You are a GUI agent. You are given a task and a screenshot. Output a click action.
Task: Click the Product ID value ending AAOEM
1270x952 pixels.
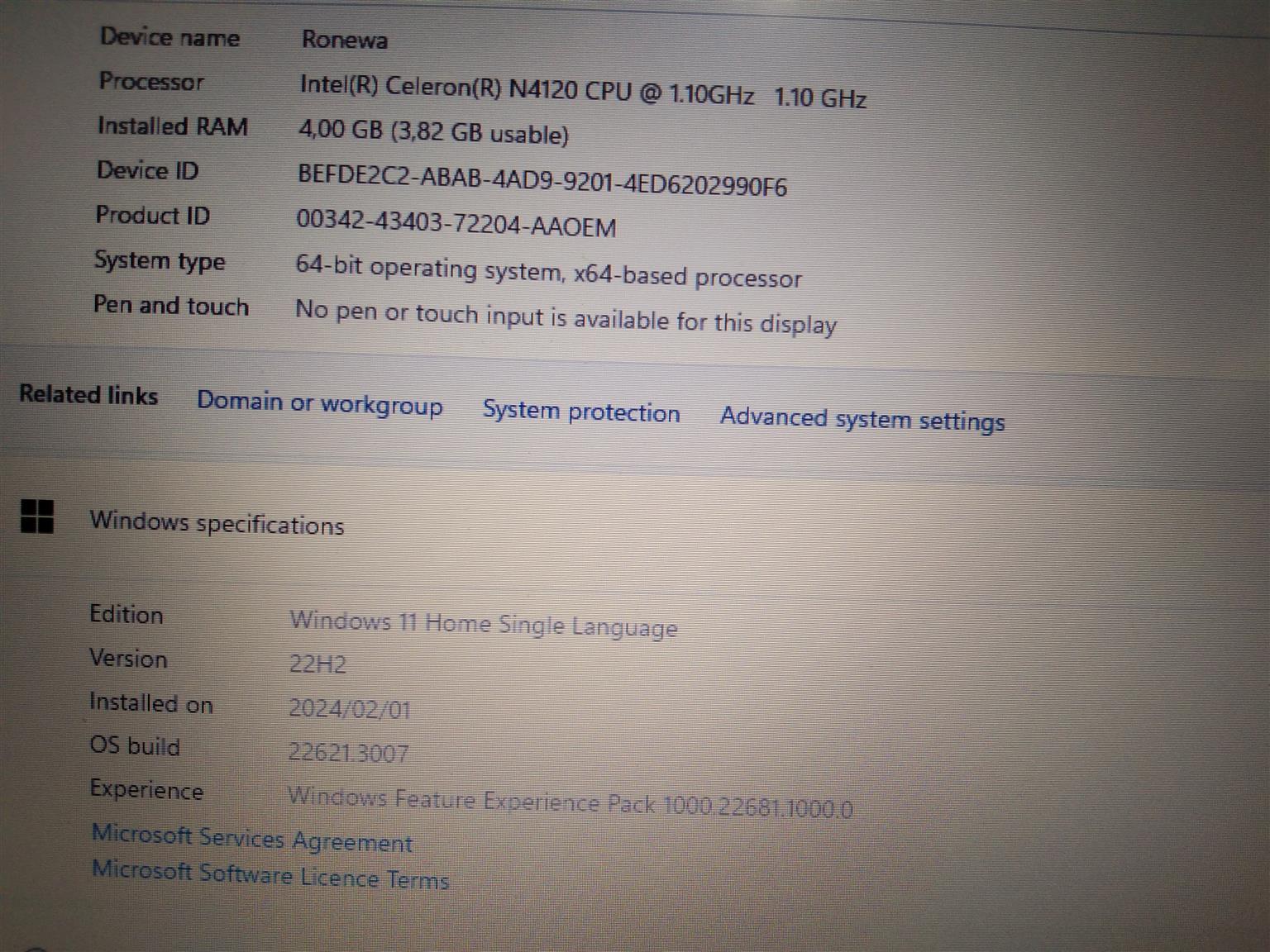click(456, 223)
